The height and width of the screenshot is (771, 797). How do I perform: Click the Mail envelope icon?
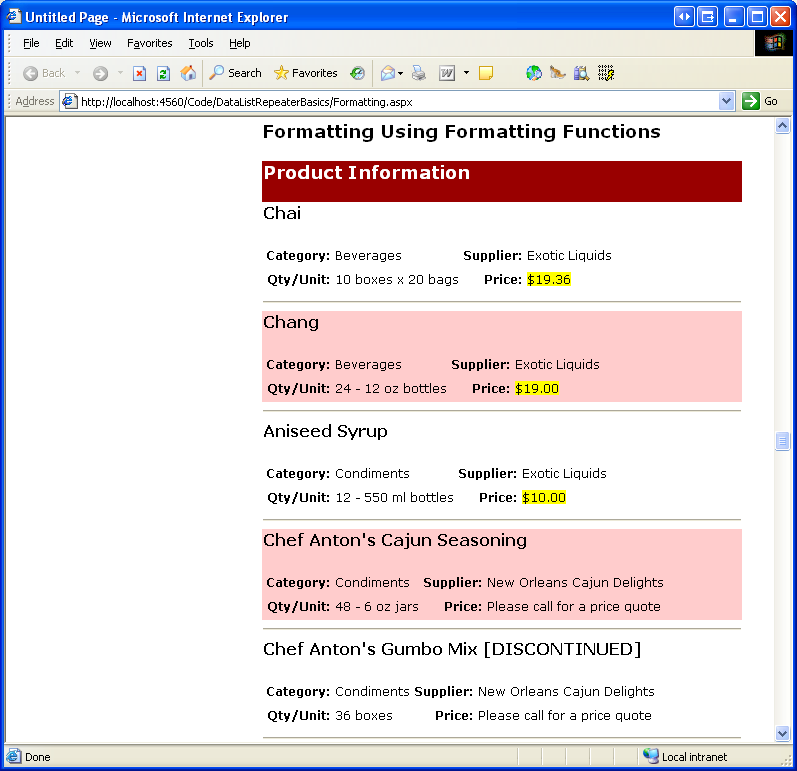(x=386, y=73)
